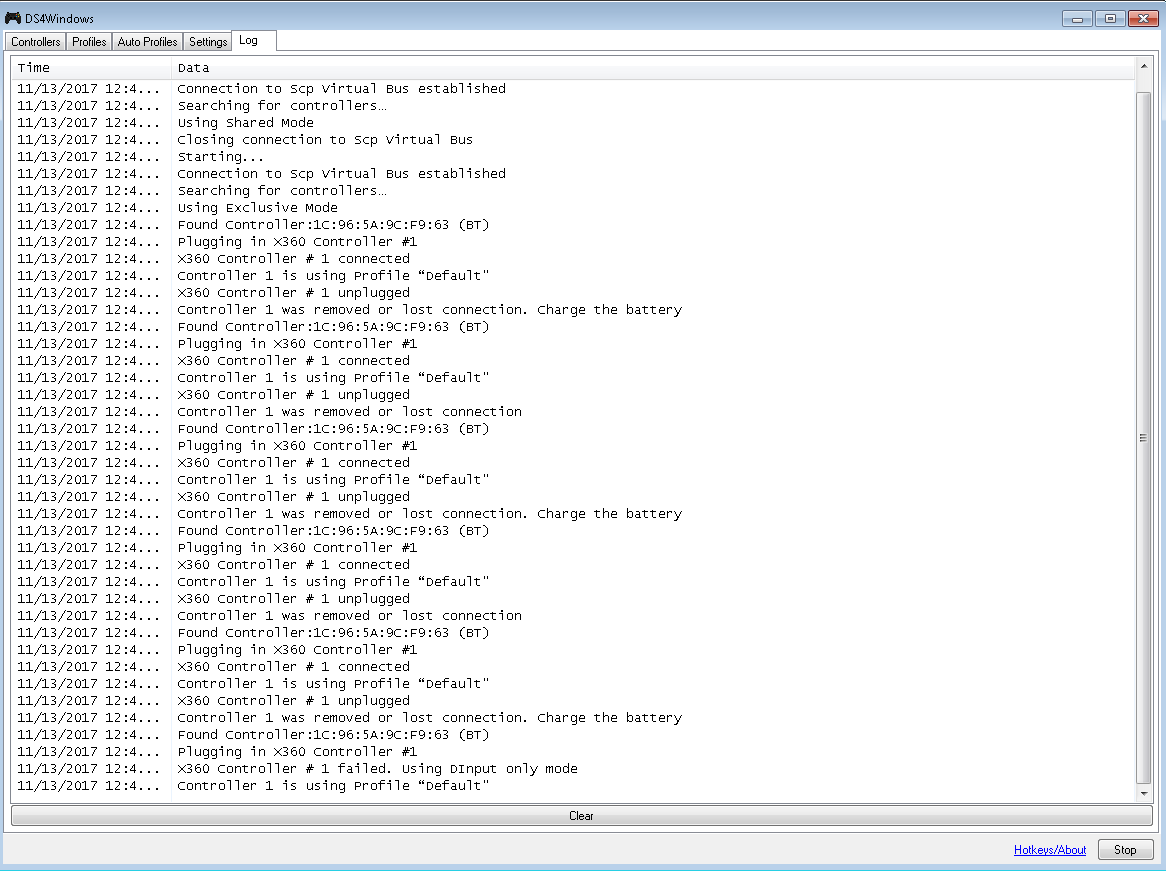This screenshot has height=871, width=1166.
Task: Minimize the DS4Windows window
Action: click(1077, 19)
